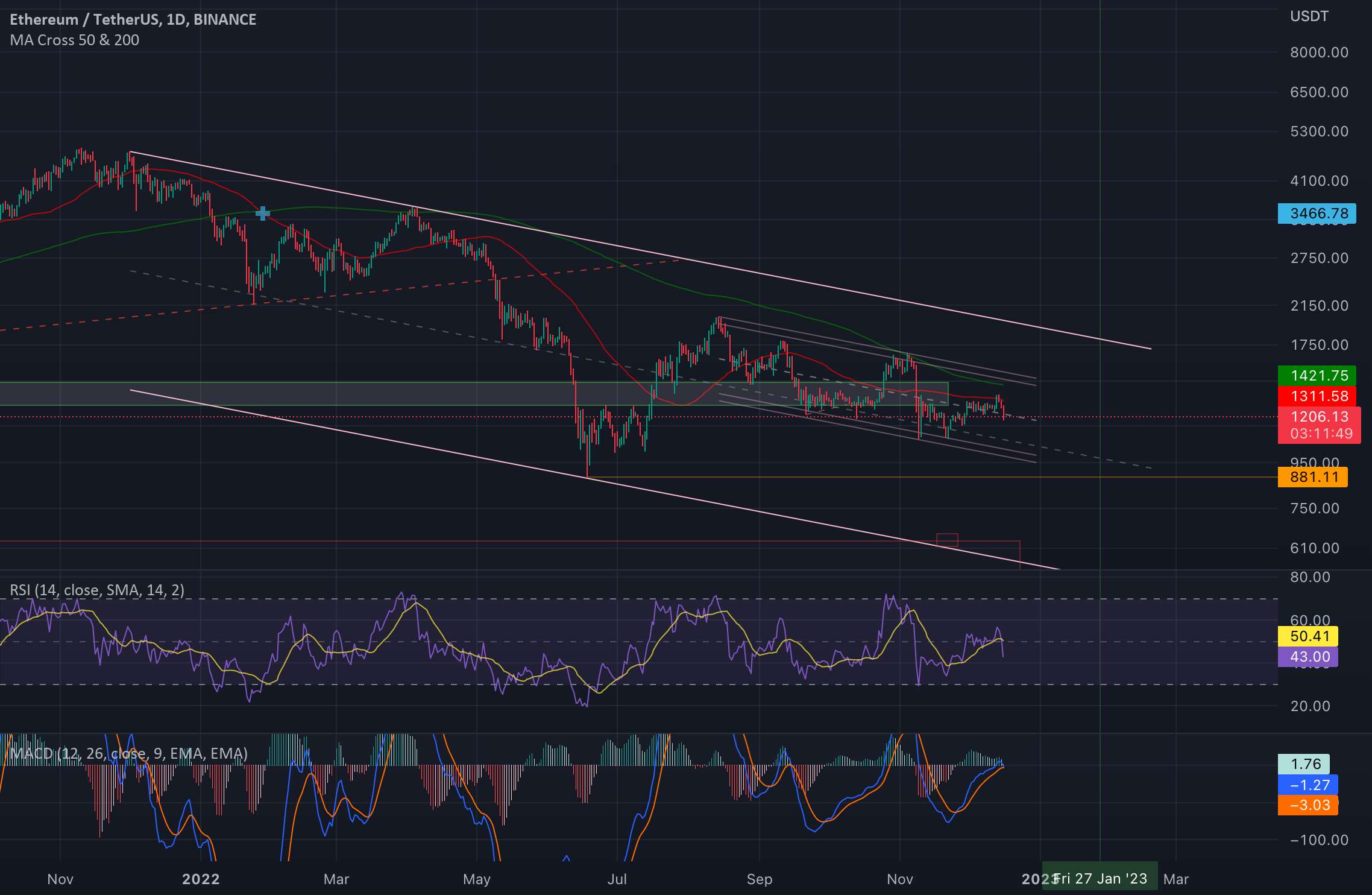The height and width of the screenshot is (895, 1372).
Task: Click the orange signal value −3.03
Action: (x=1307, y=805)
